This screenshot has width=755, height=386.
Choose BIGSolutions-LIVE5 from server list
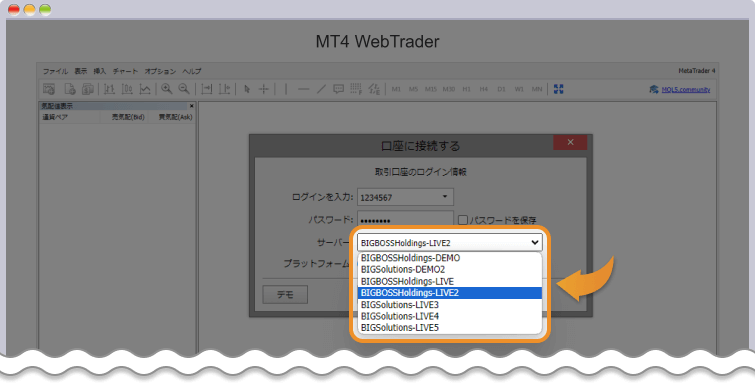pos(450,328)
